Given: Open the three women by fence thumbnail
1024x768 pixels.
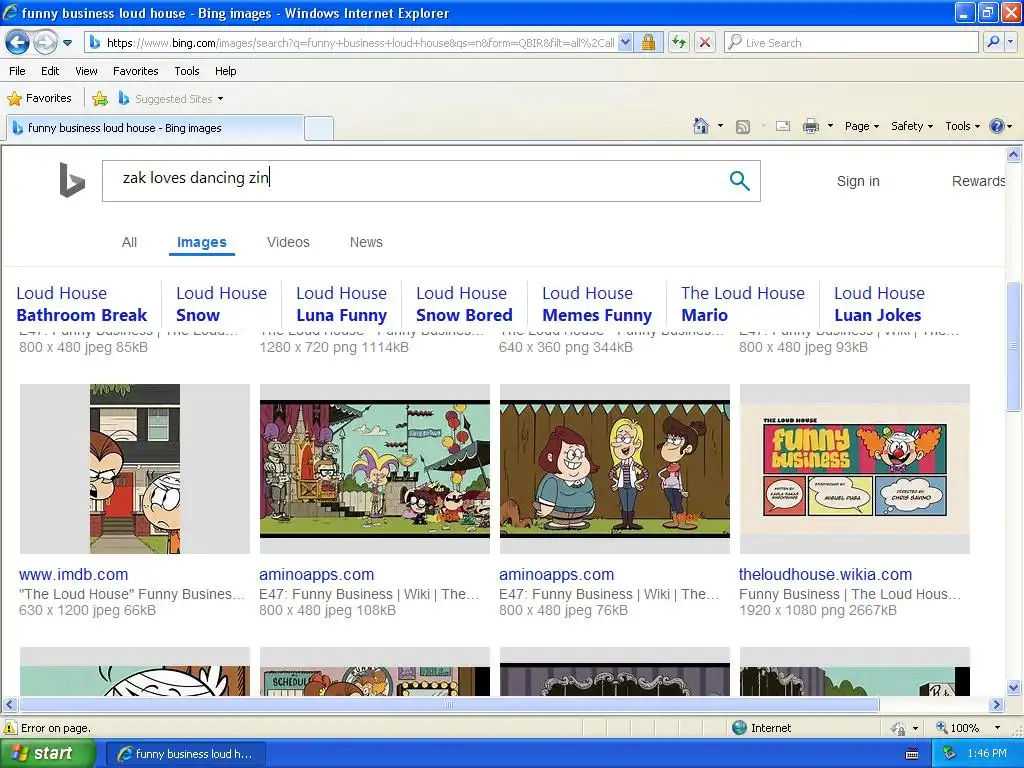Looking at the screenshot, I should click(615, 469).
